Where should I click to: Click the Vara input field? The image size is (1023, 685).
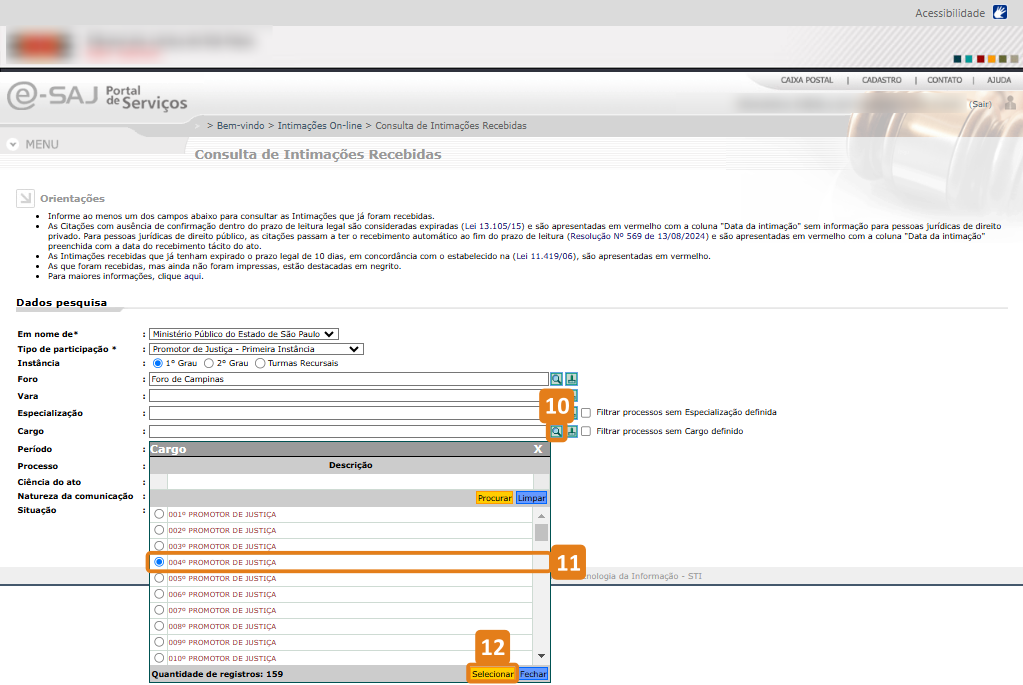(x=348, y=396)
